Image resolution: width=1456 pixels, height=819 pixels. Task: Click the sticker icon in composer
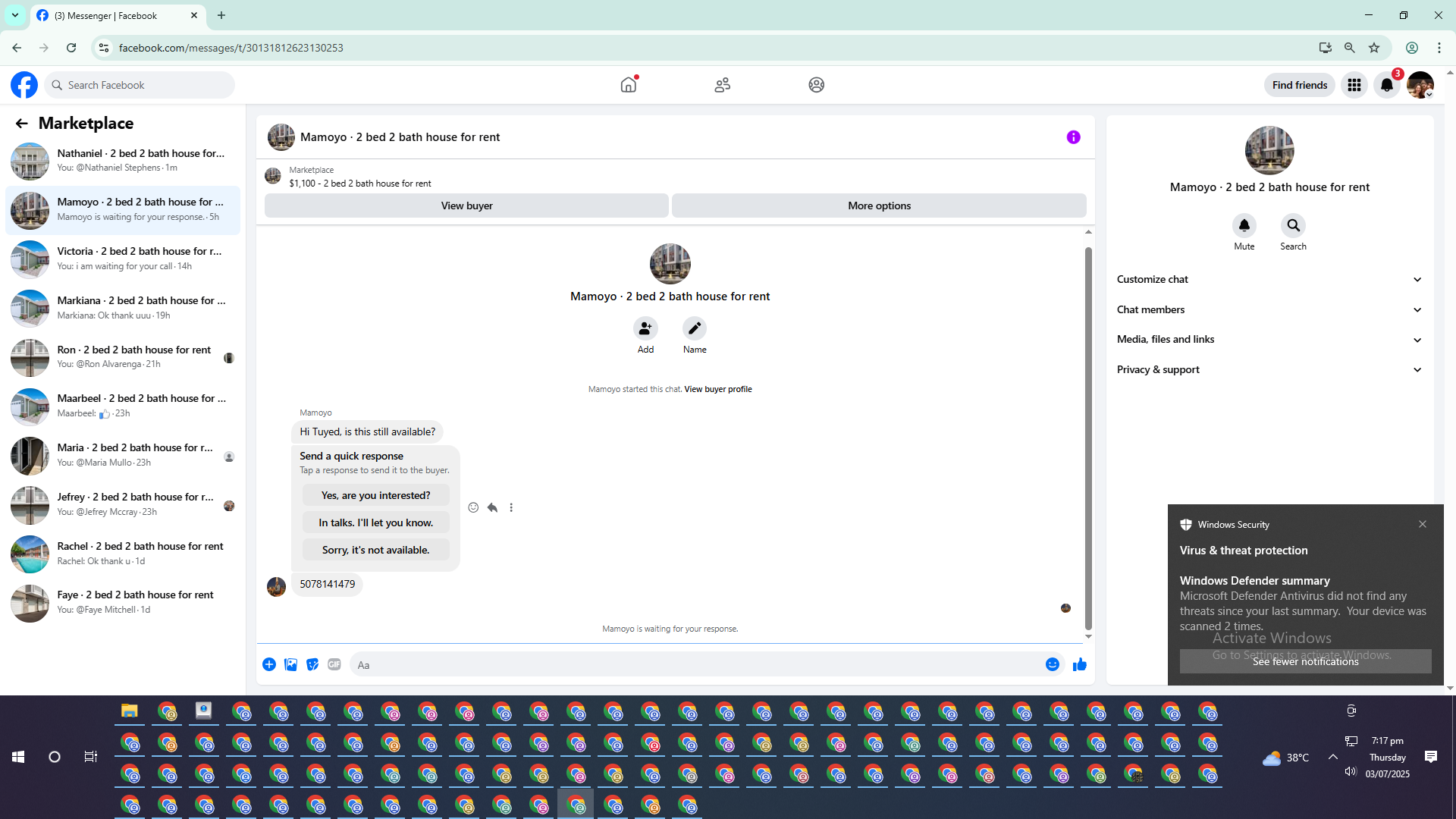312,665
